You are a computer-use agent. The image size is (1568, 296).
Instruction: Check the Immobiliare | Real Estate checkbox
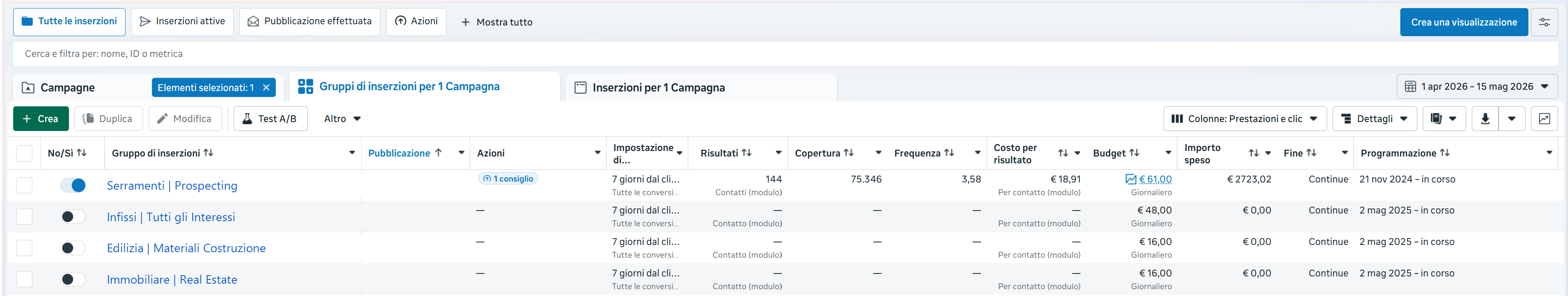tap(24, 279)
